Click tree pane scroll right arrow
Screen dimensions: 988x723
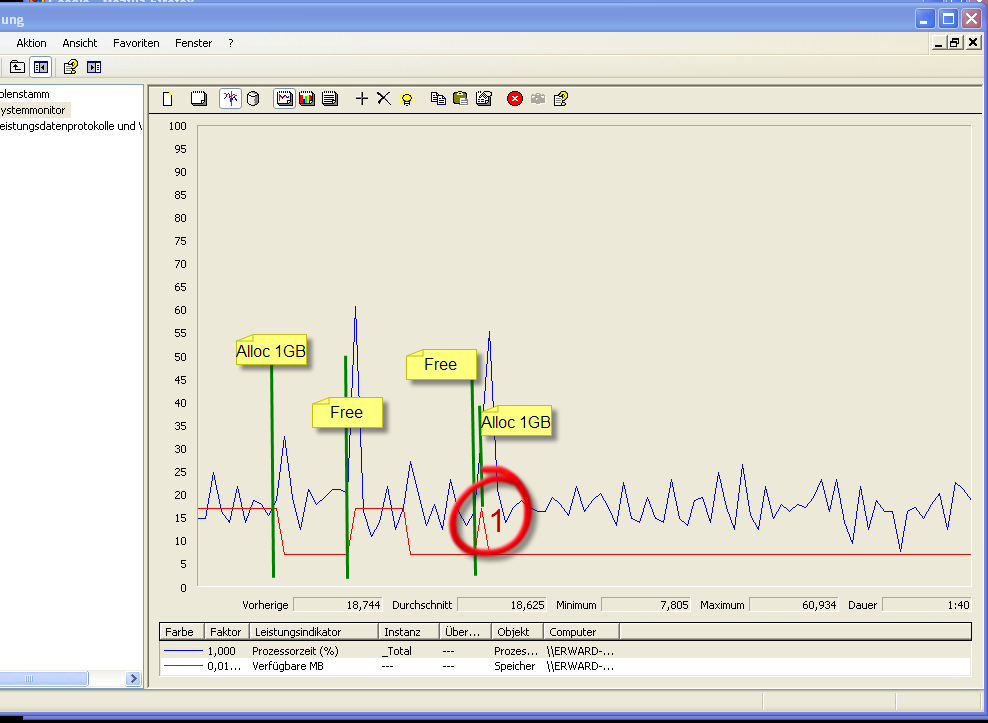tap(133, 678)
